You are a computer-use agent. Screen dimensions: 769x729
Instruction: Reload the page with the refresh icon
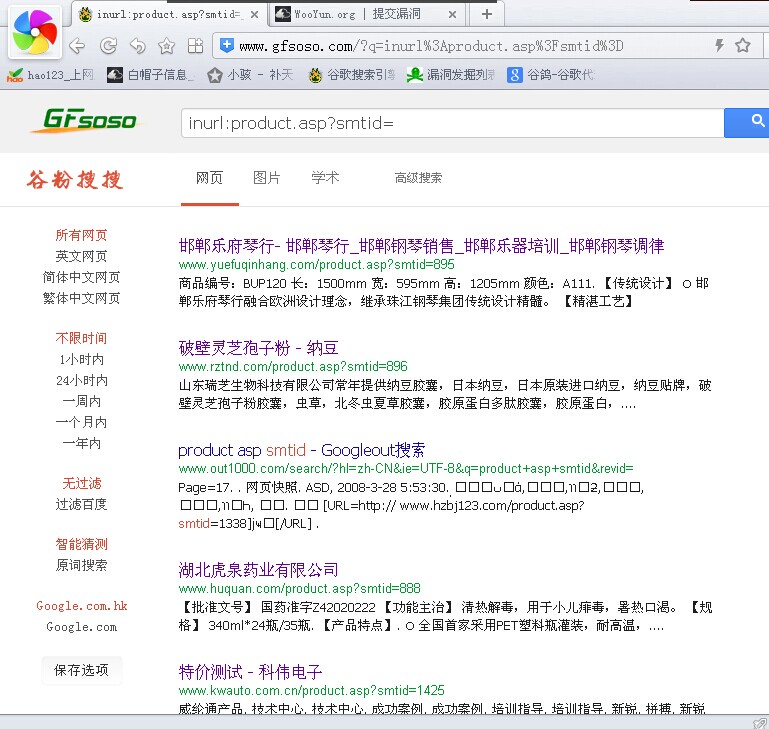107,46
